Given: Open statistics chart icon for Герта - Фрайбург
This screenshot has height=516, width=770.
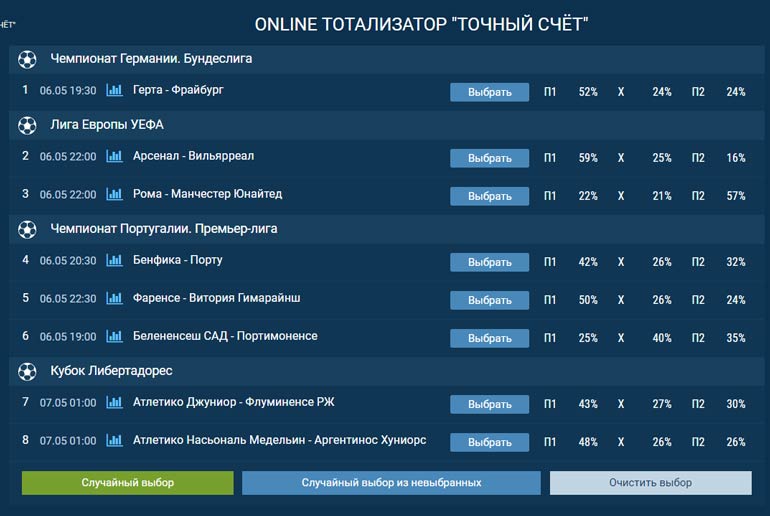Looking at the screenshot, I should coord(114,91).
